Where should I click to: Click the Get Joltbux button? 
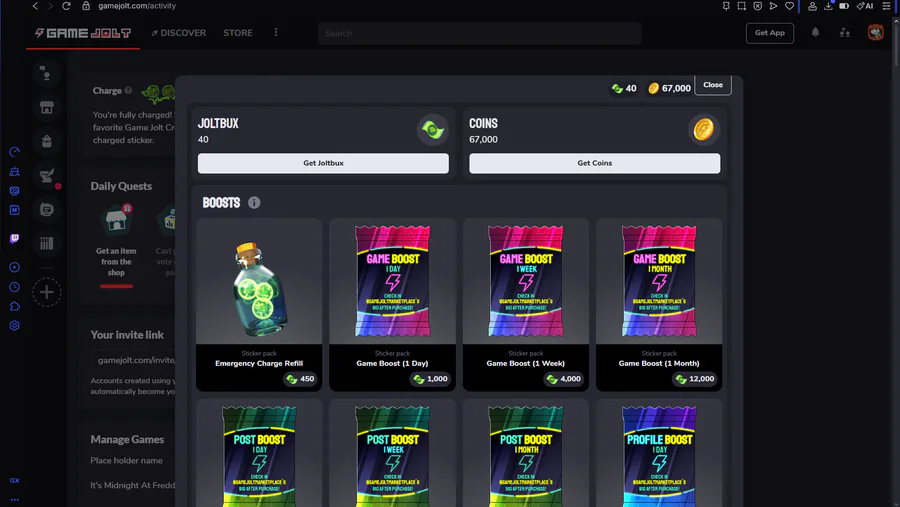pyautogui.click(x=323, y=163)
